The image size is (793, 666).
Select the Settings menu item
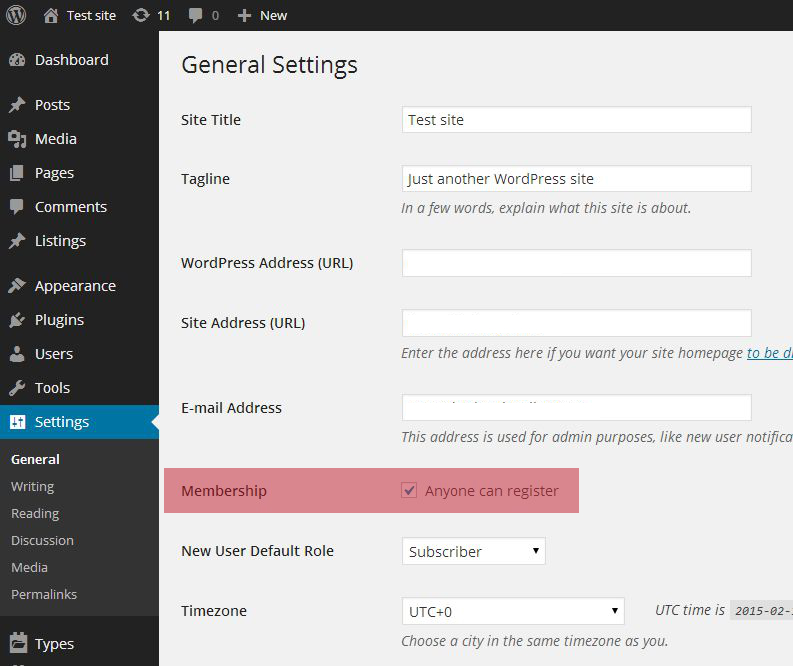pos(79,422)
